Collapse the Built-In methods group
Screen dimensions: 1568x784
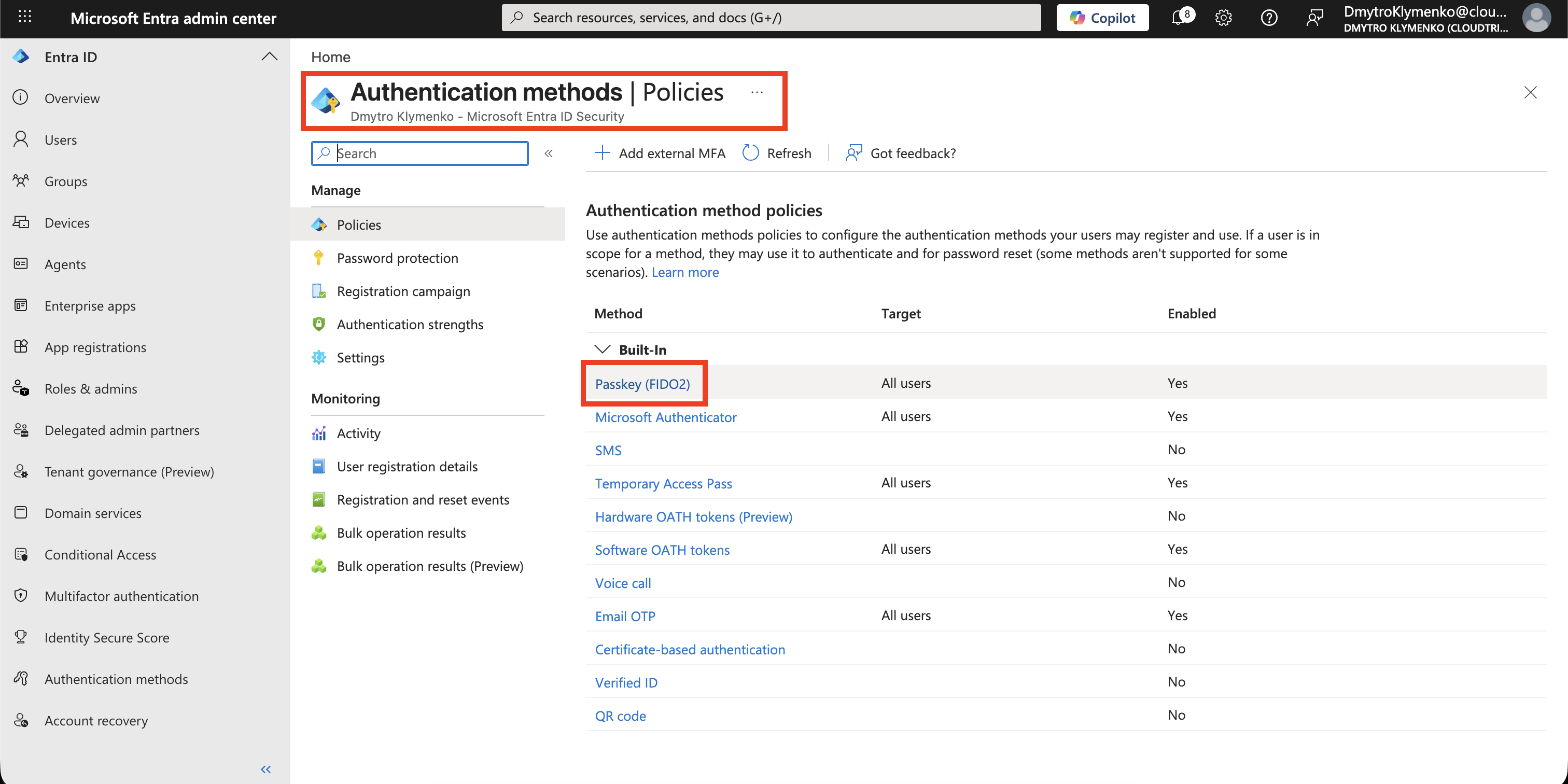coord(602,349)
